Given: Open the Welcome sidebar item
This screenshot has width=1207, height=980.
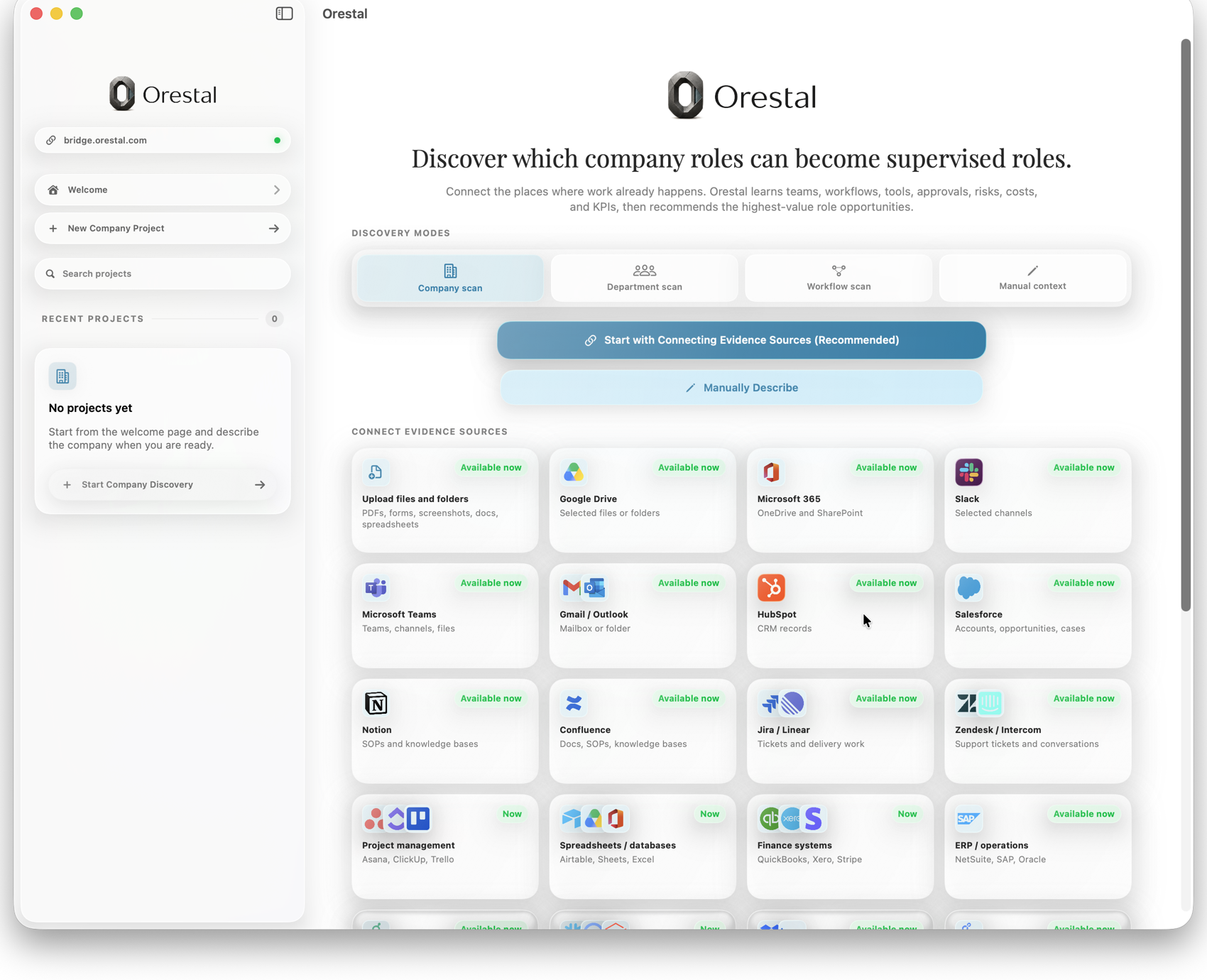Looking at the screenshot, I should pos(163,190).
